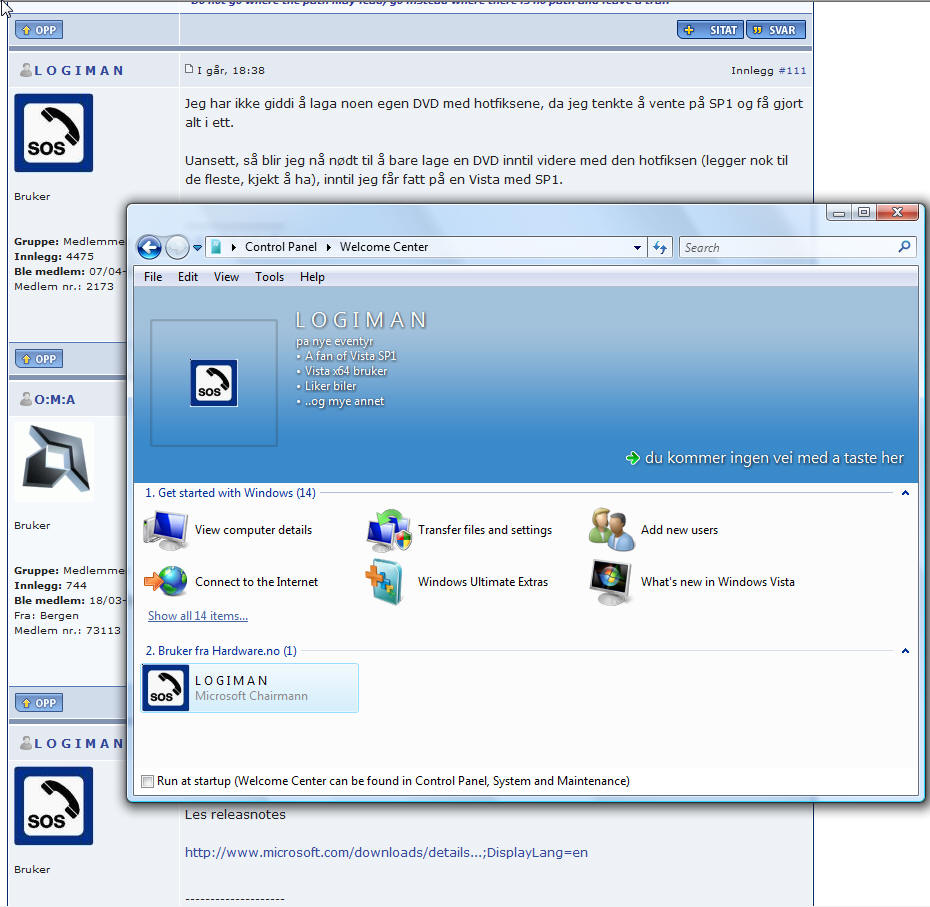Select Control Panel in the breadcrumb

coord(281,247)
